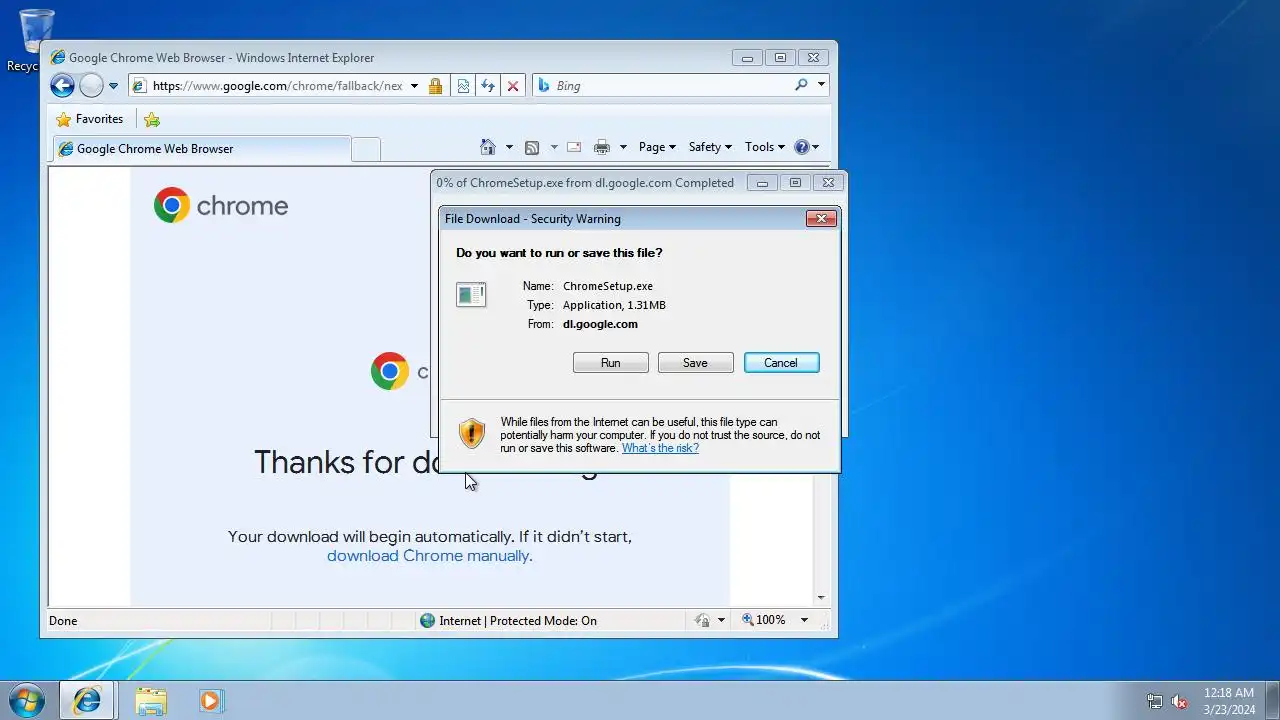Click the privacy report status bar icon
1280x720 pixels.
pyautogui.click(x=702, y=620)
